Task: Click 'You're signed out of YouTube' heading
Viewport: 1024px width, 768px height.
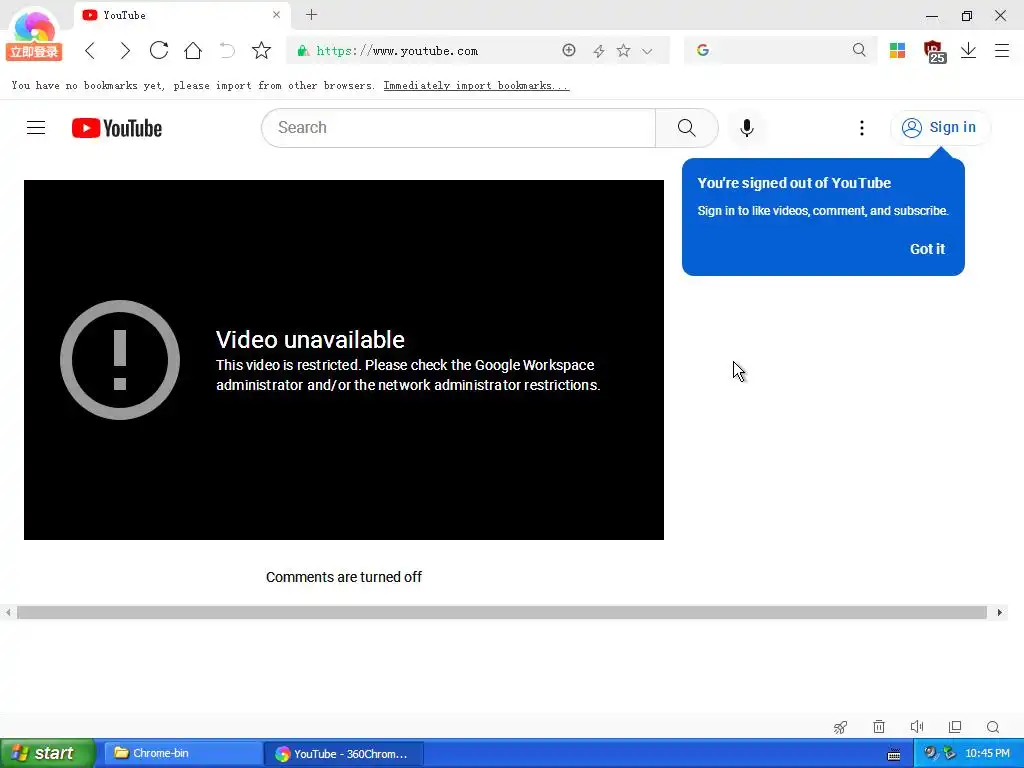Action: (x=794, y=184)
